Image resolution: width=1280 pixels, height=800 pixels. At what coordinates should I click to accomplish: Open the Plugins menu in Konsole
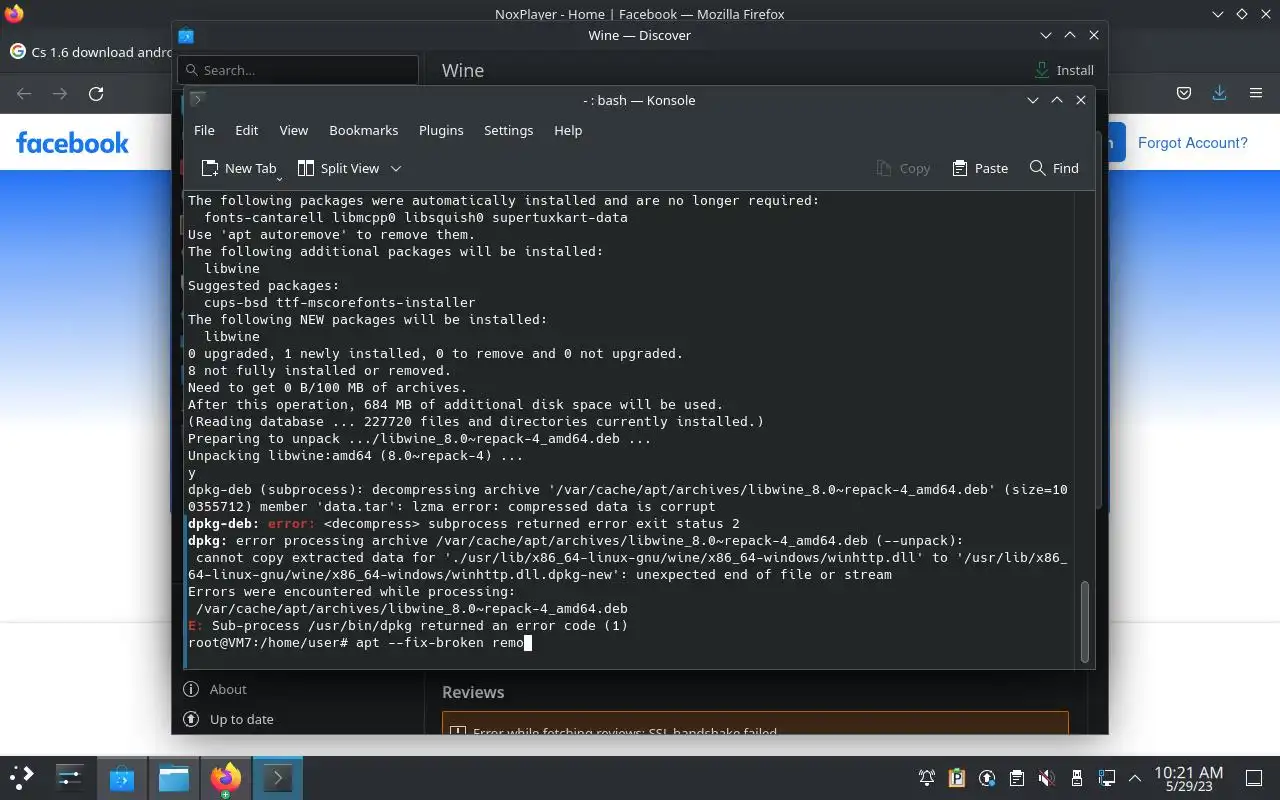(x=441, y=130)
